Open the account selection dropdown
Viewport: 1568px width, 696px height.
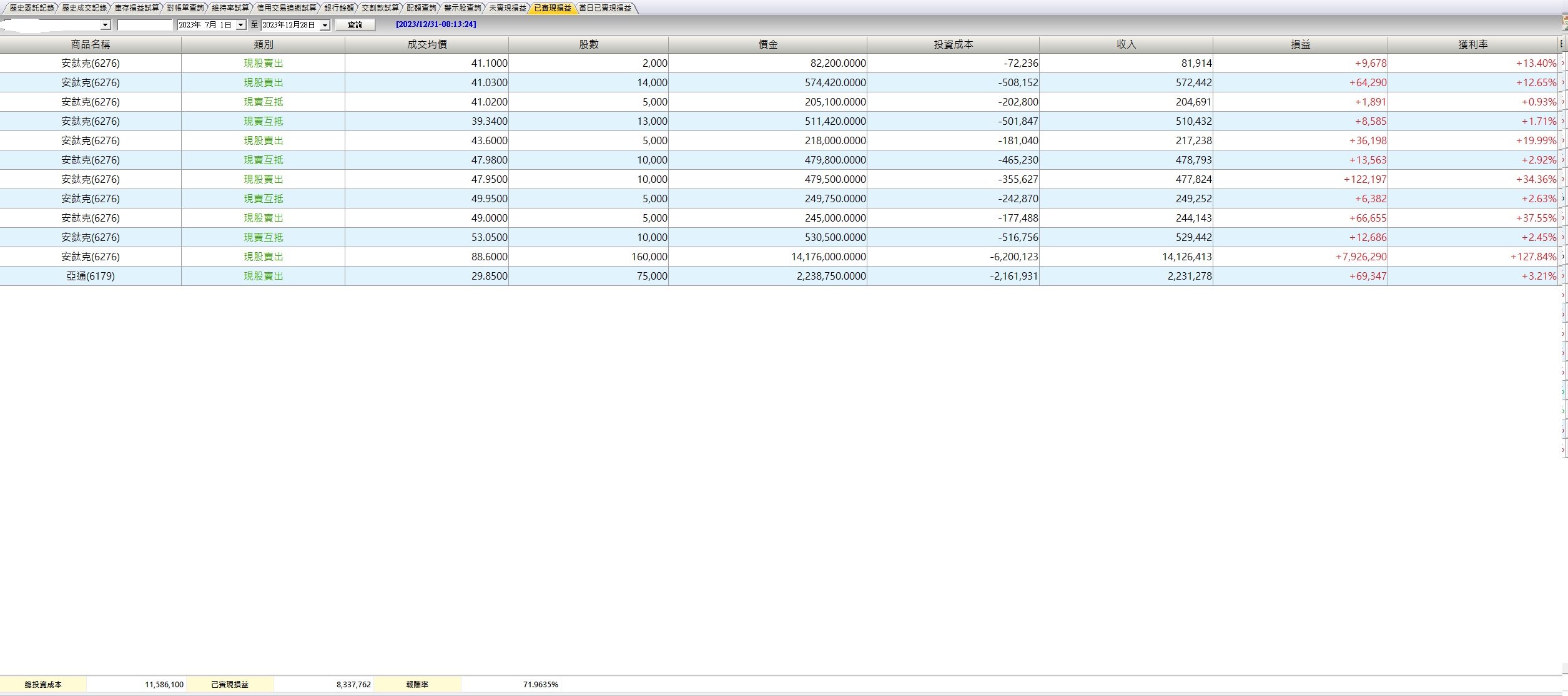(x=106, y=25)
